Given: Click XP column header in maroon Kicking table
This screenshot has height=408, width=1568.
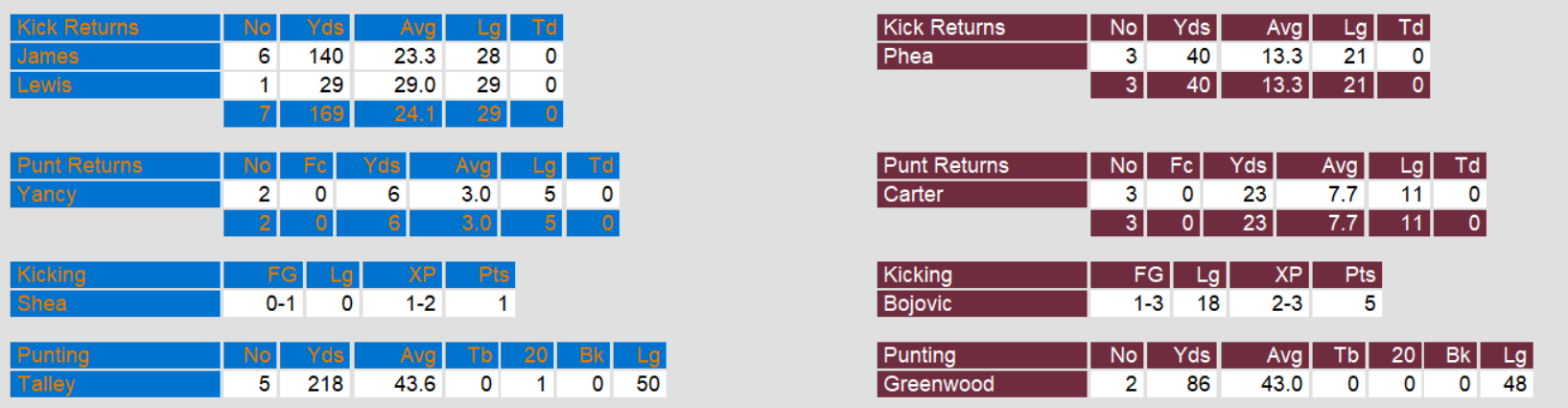Looking at the screenshot, I should click(x=1287, y=276).
